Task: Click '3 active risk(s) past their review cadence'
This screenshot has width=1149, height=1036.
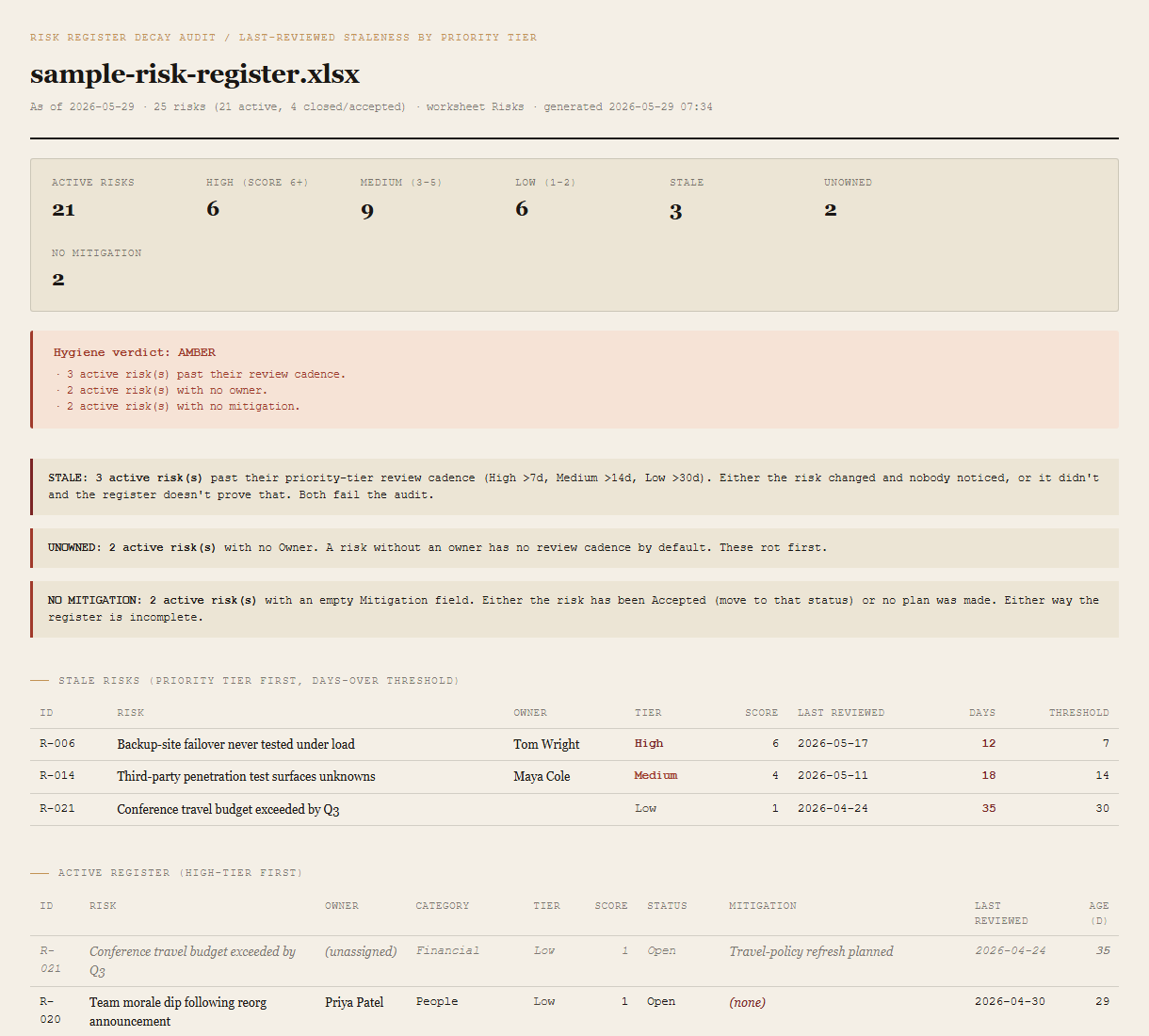Action: [206, 374]
